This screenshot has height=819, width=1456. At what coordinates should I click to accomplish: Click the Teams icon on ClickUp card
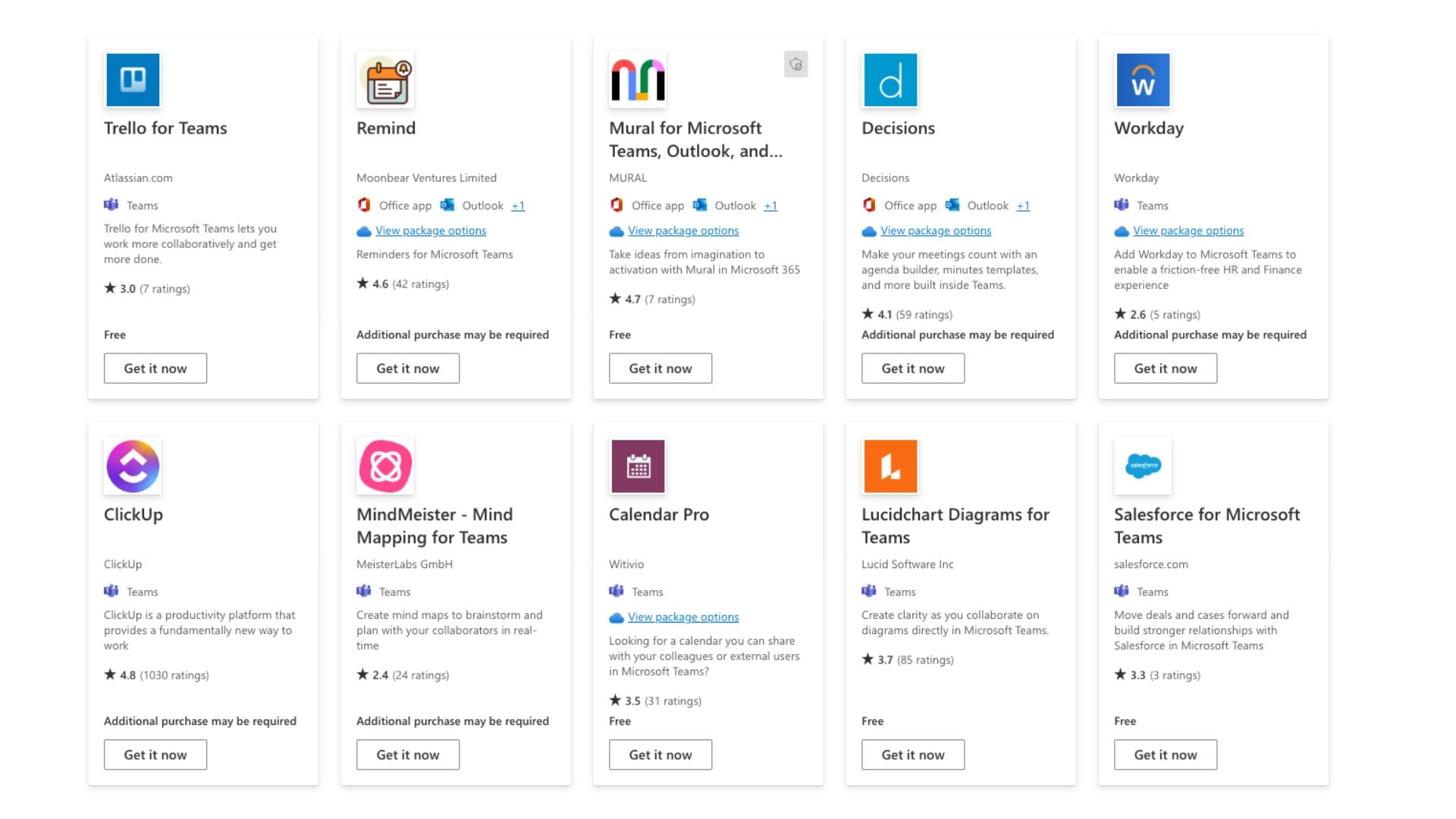[111, 591]
